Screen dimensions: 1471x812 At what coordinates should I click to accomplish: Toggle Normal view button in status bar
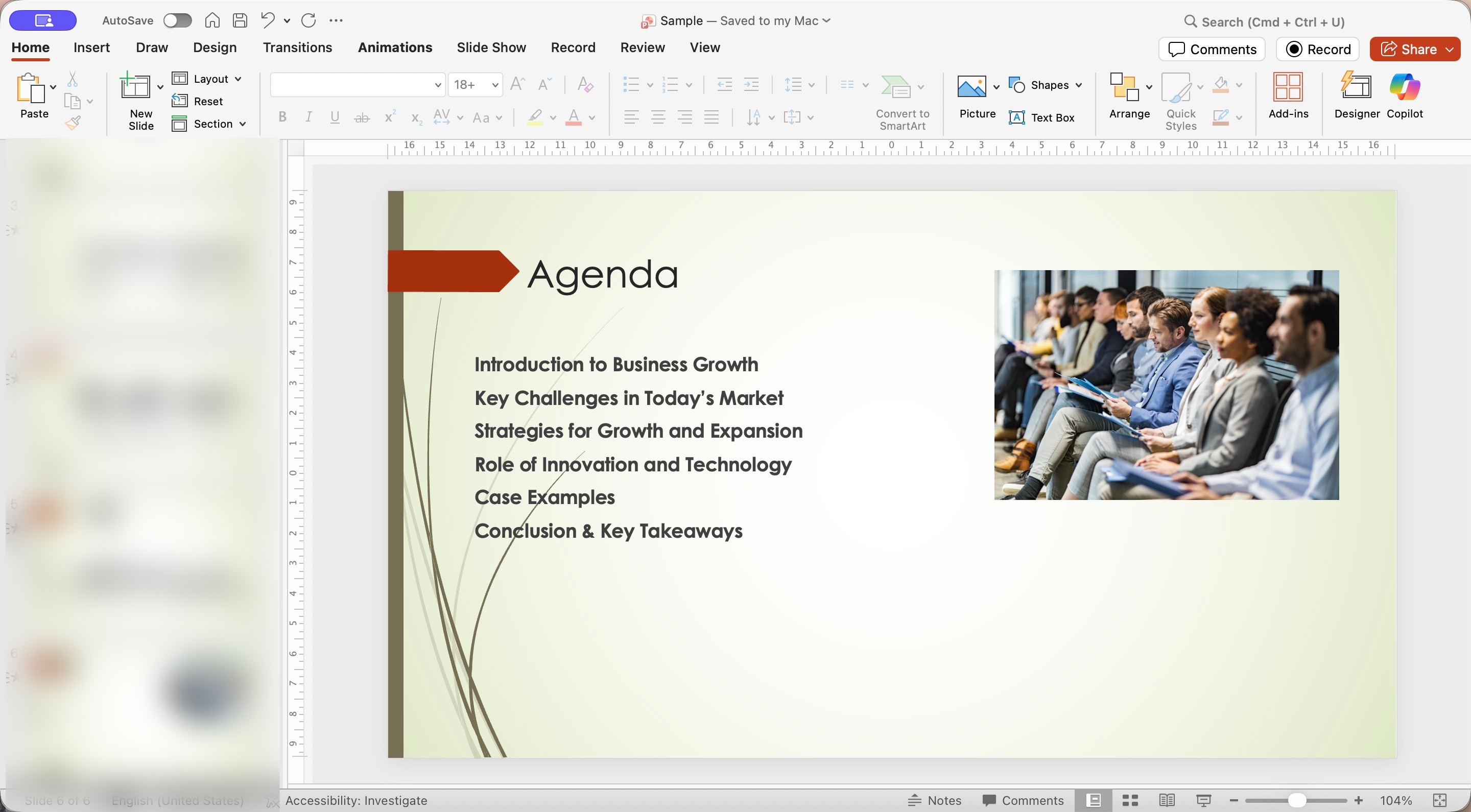[x=1094, y=800]
